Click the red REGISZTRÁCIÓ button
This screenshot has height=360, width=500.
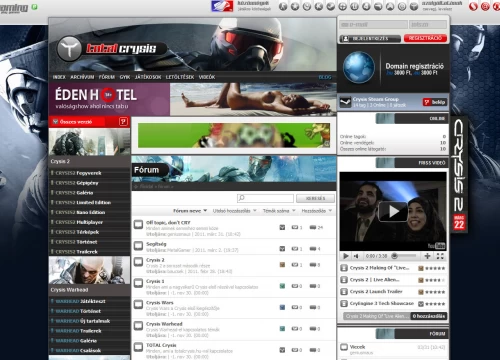click(x=425, y=38)
